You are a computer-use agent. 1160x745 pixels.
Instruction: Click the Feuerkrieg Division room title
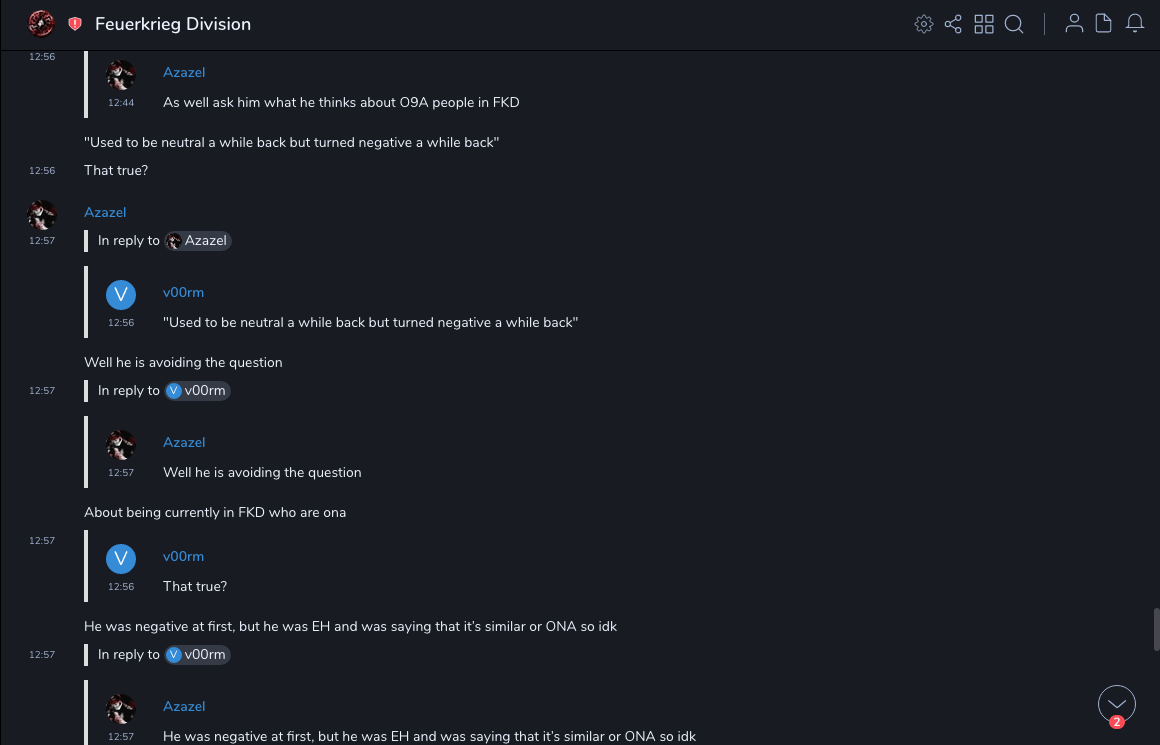tap(173, 24)
